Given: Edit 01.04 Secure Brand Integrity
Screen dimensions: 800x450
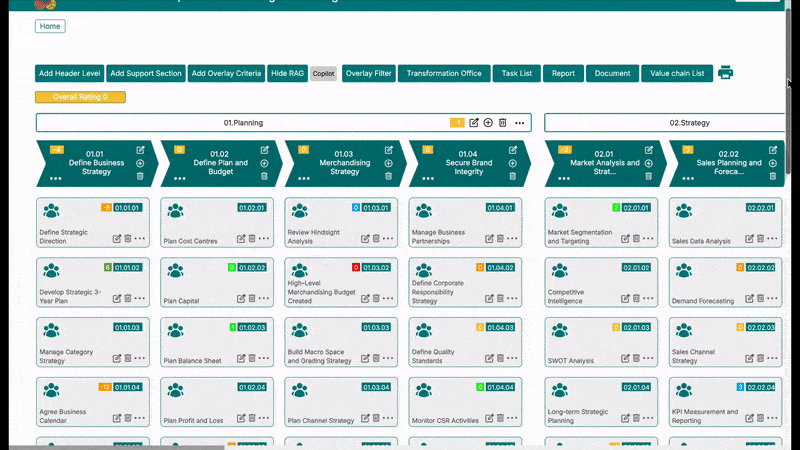Looking at the screenshot, I should tap(513, 150).
